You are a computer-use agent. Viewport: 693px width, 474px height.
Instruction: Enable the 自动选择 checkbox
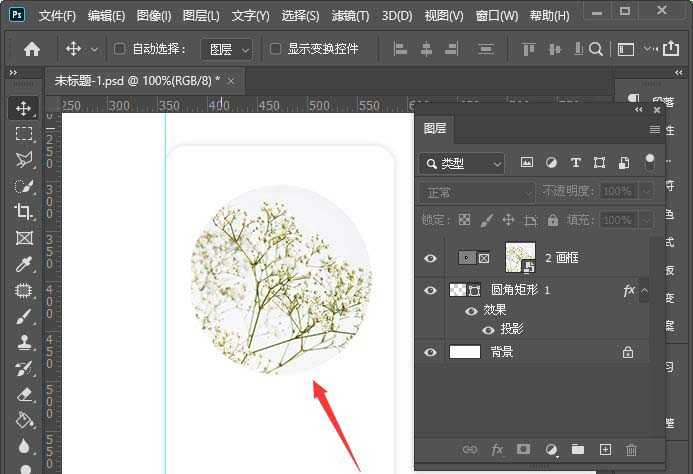tap(120, 49)
